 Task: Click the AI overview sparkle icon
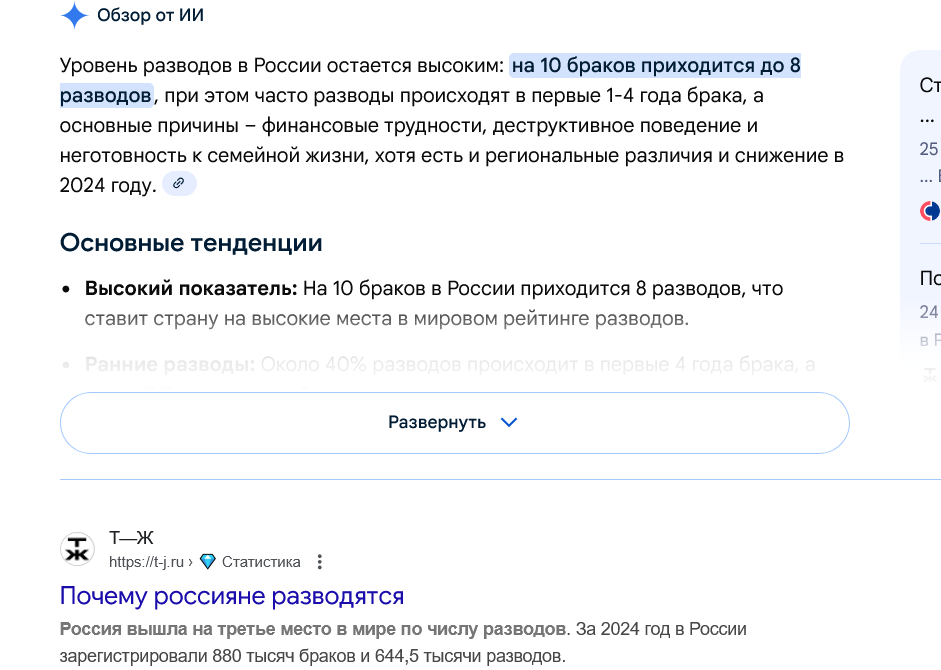[x=74, y=16]
